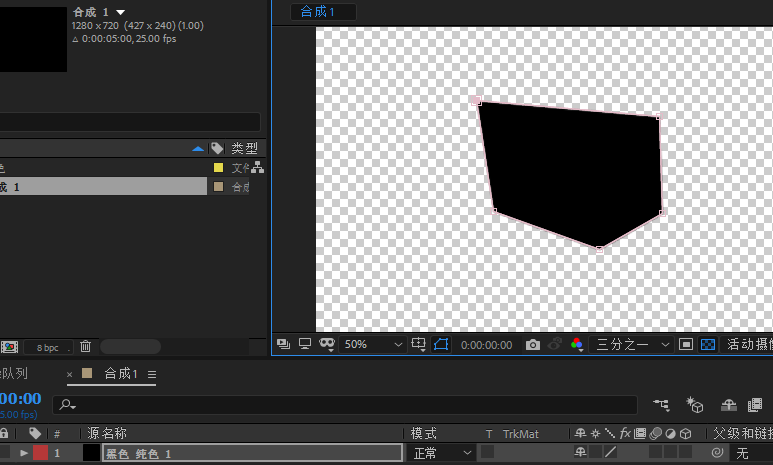The width and height of the screenshot is (773, 465).
Task: Click the Show Snapshot eye icon
Action: coord(555,344)
